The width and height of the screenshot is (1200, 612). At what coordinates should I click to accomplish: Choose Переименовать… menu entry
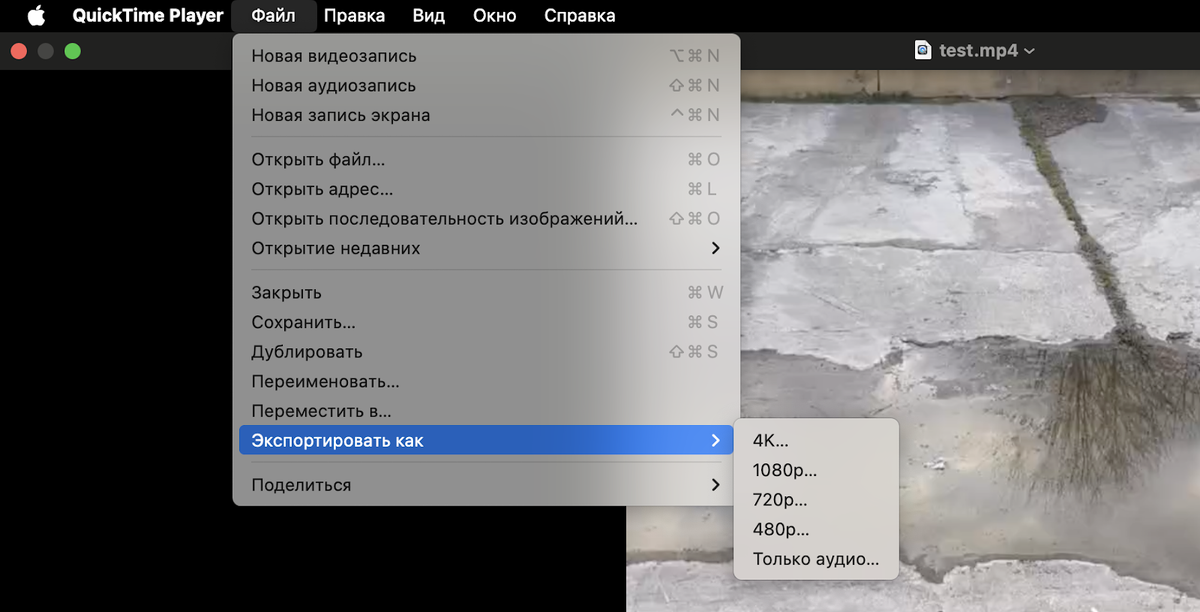coord(487,381)
